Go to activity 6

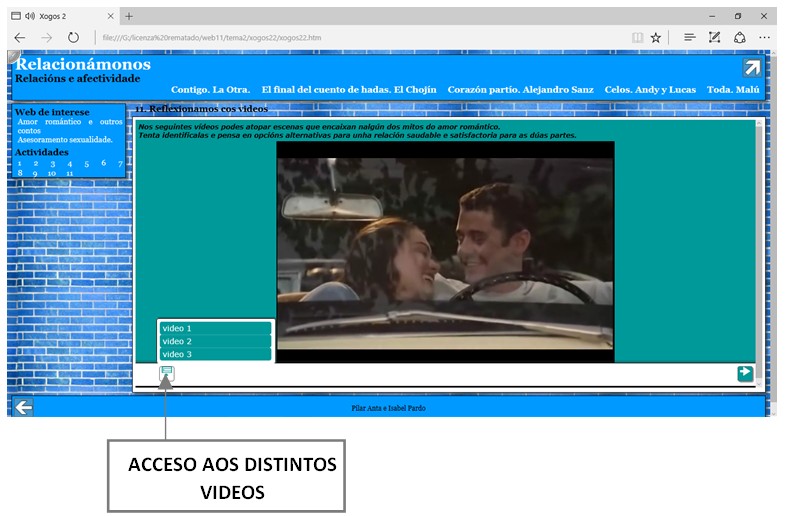pyautogui.click(x=104, y=163)
